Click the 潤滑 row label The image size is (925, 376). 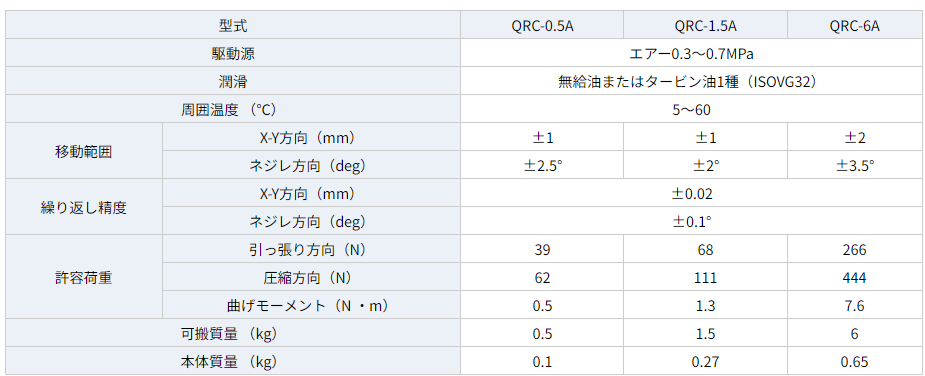(233, 81)
